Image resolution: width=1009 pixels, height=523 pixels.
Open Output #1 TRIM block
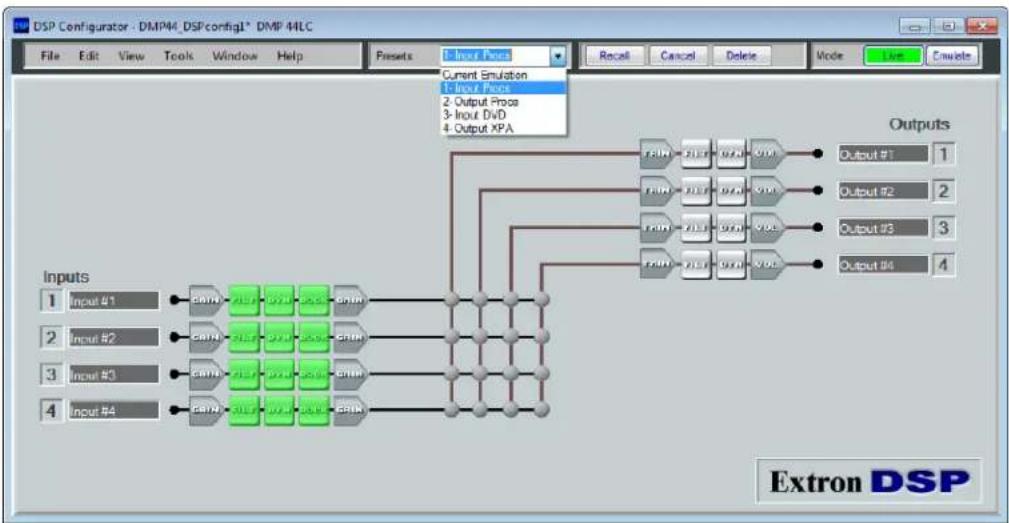(x=657, y=154)
